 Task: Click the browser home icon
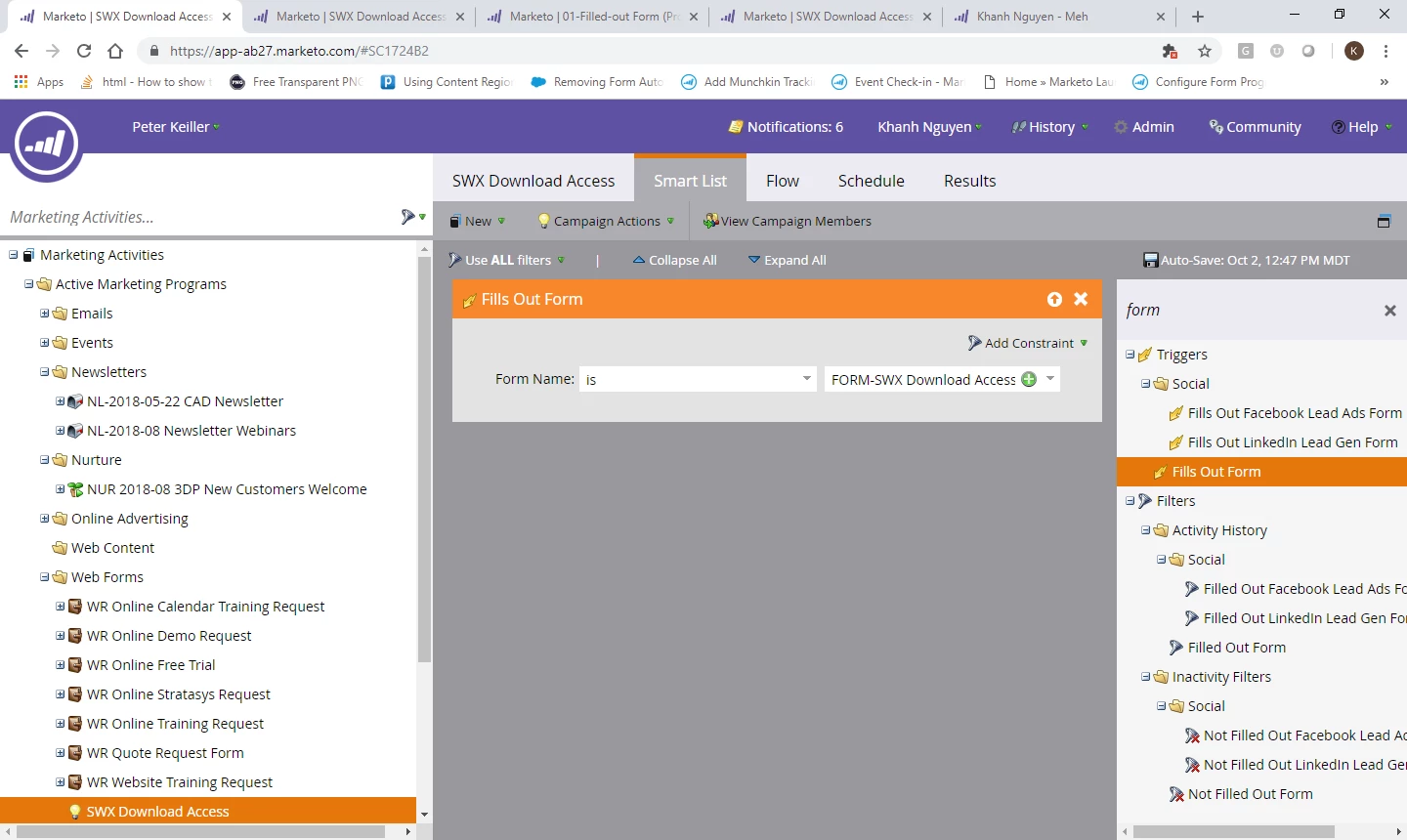[115, 51]
